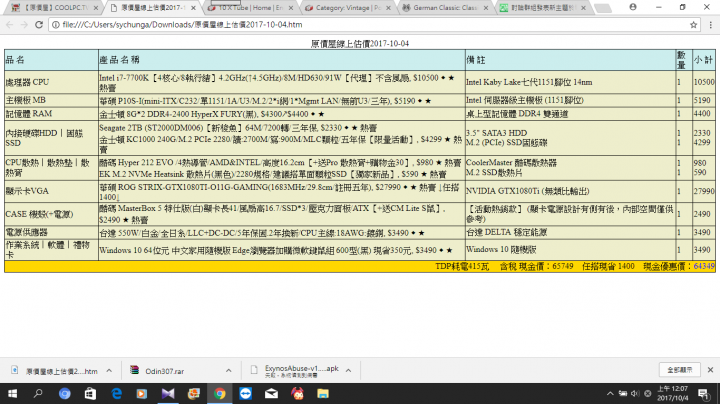The height and width of the screenshot is (404, 720).
Task: Close the German Classic tab
Action: [486, 8]
